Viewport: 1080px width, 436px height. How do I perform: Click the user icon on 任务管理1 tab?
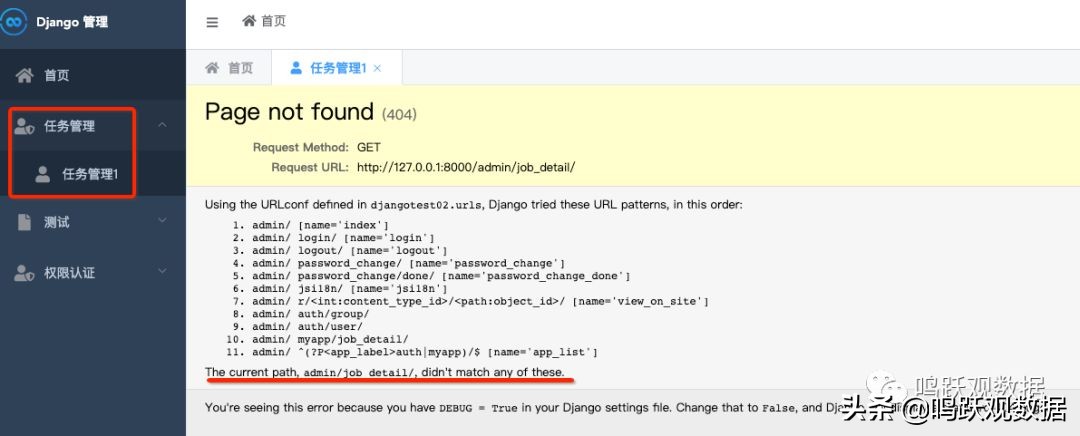coord(296,68)
